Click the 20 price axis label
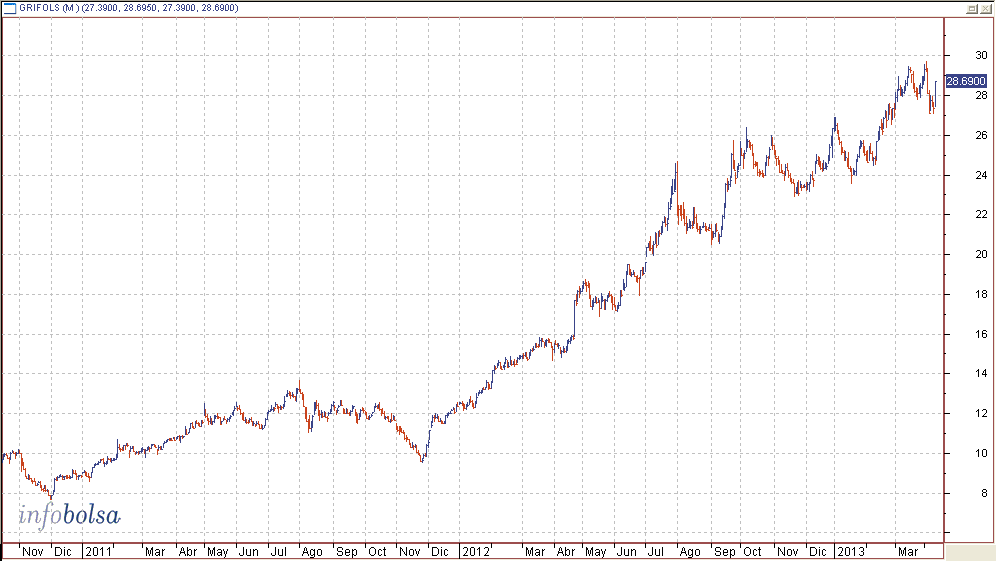 tap(981, 254)
